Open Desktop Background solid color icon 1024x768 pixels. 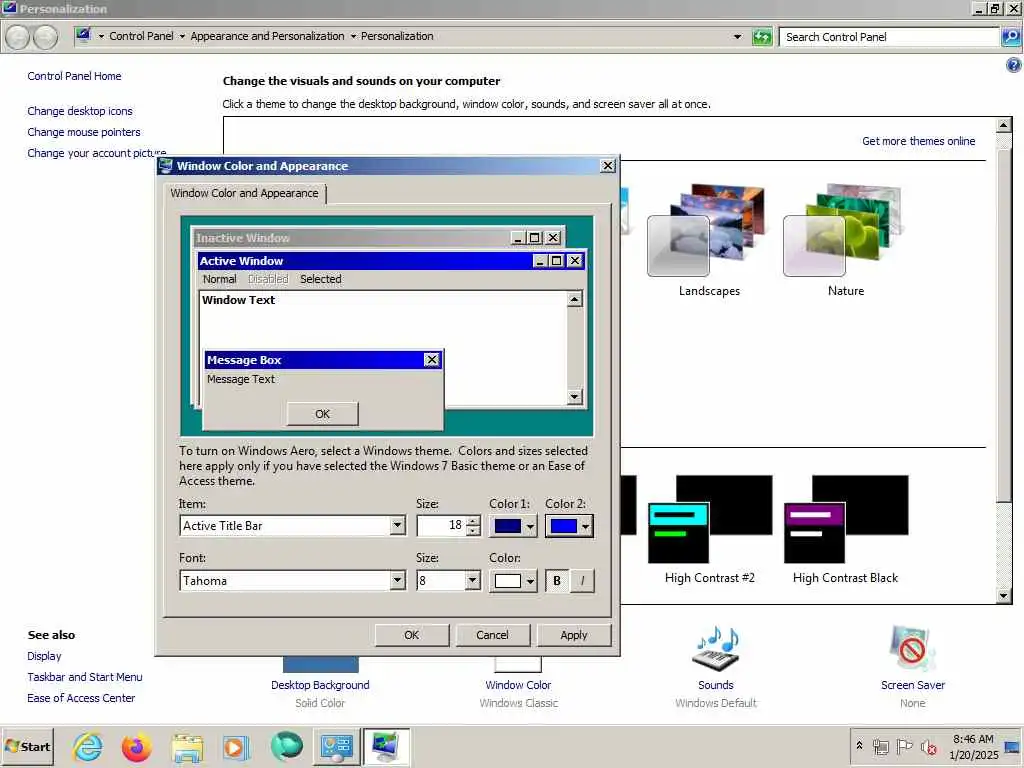pos(320,664)
